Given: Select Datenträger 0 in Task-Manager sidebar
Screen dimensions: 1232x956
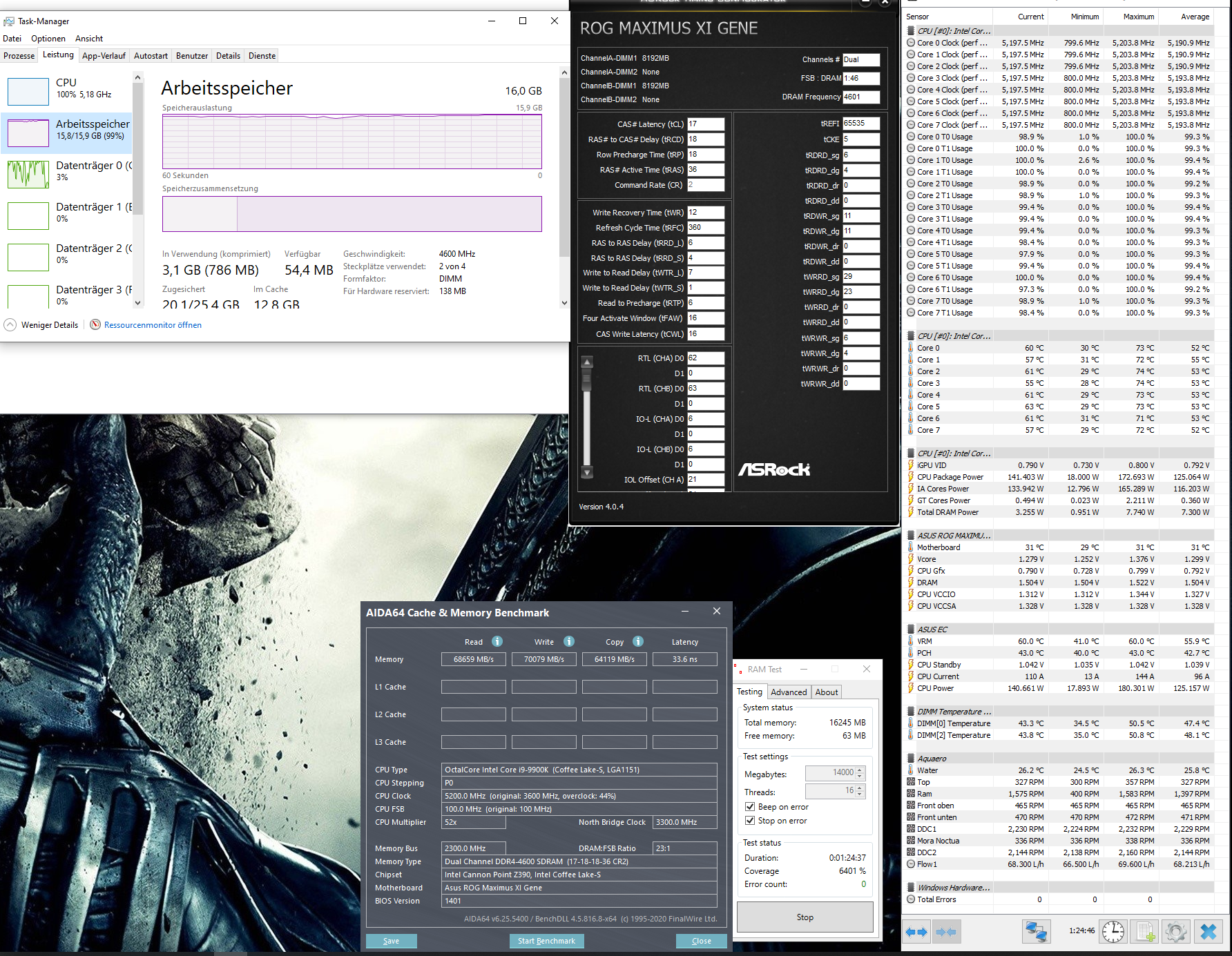Looking at the screenshot, I should [x=68, y=174].
